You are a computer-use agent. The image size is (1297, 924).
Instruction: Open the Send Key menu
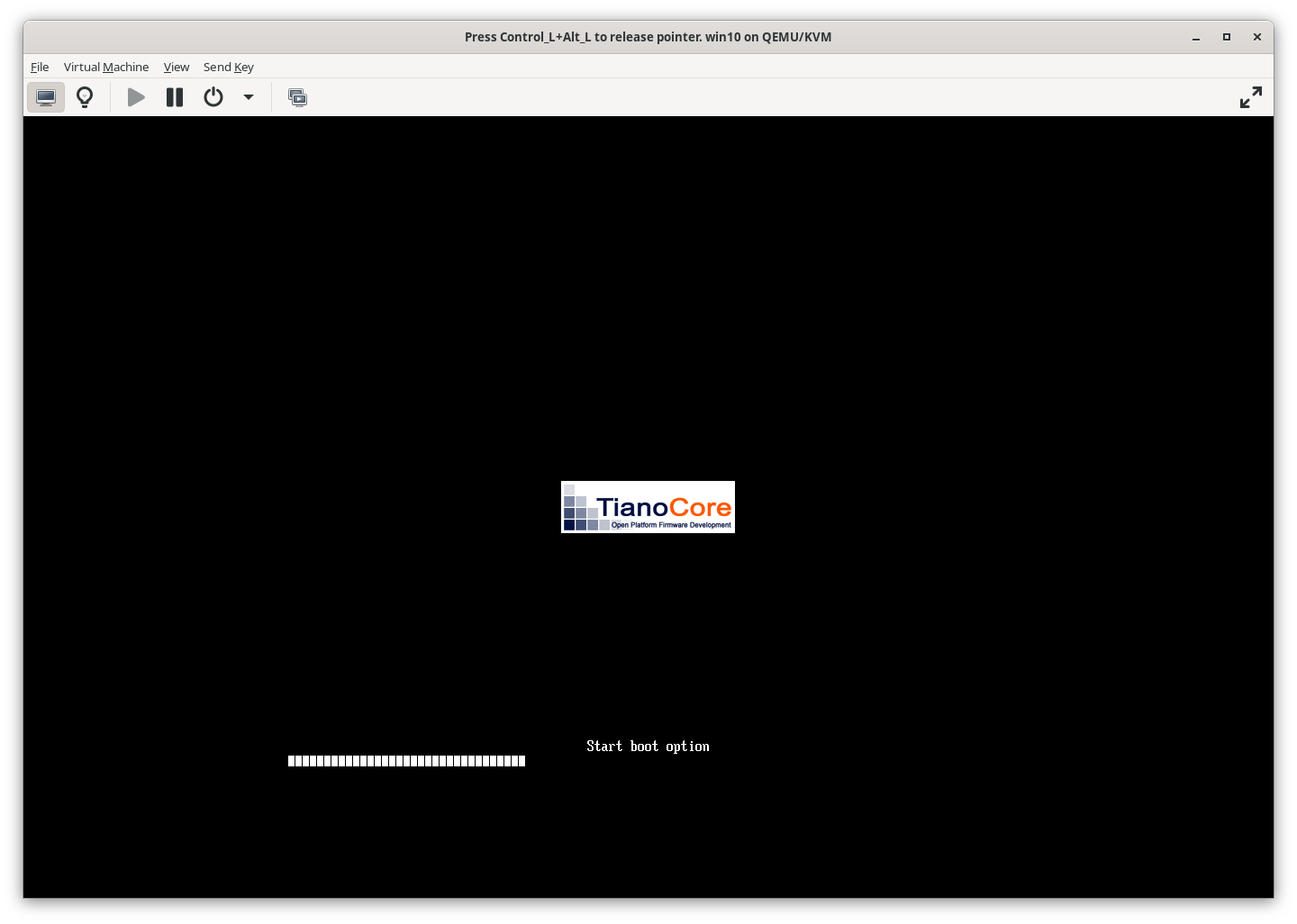229,67
